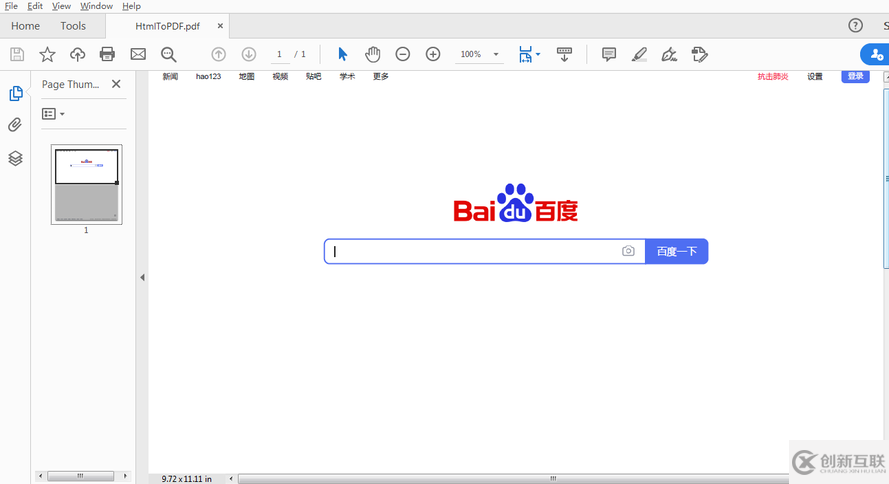The height and width of the screenshot is (484, 889).
Task: Click the 更多 link
Action: click(380, 77)
